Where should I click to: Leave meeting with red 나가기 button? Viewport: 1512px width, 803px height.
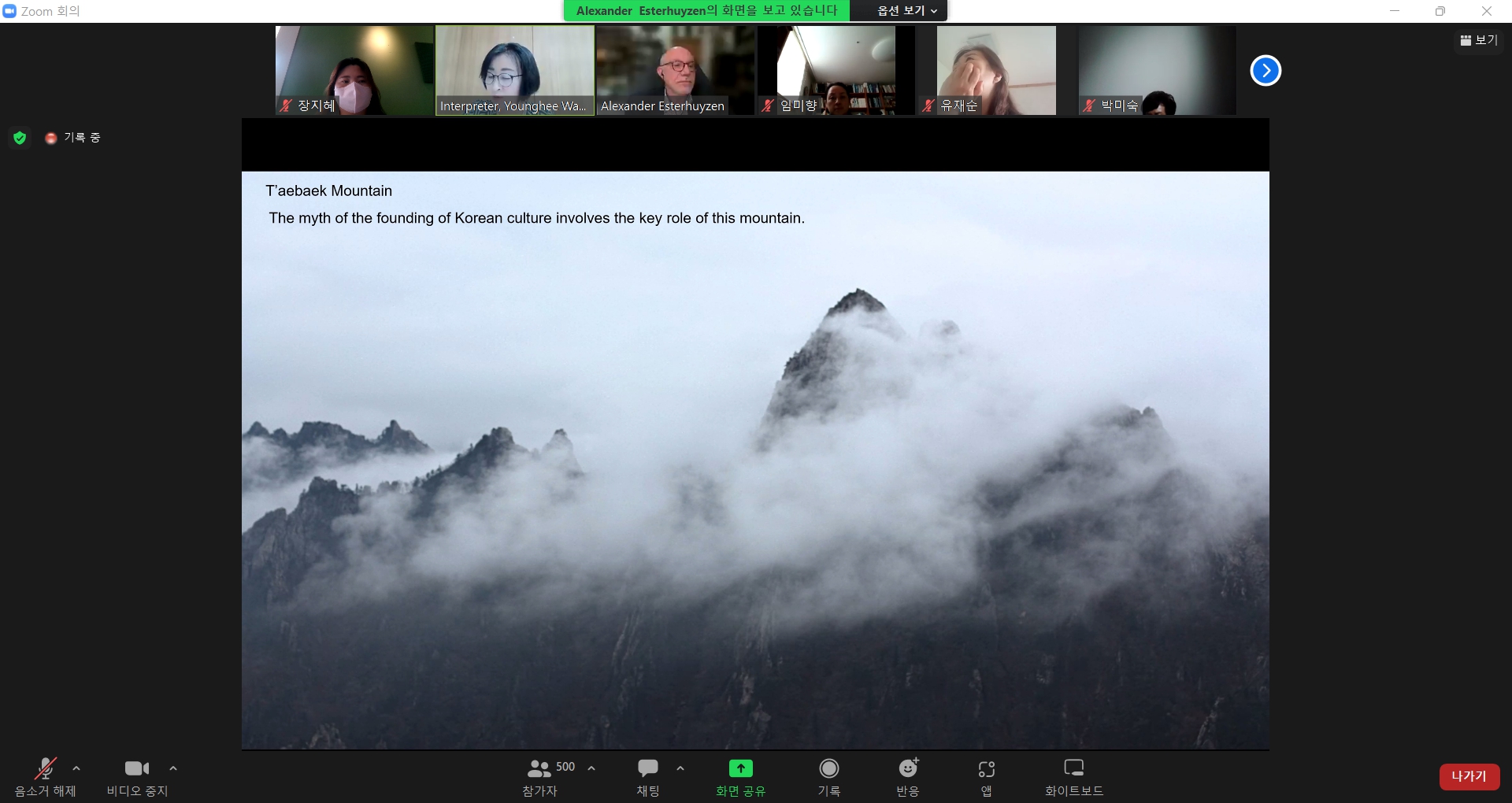(1469, 776)
